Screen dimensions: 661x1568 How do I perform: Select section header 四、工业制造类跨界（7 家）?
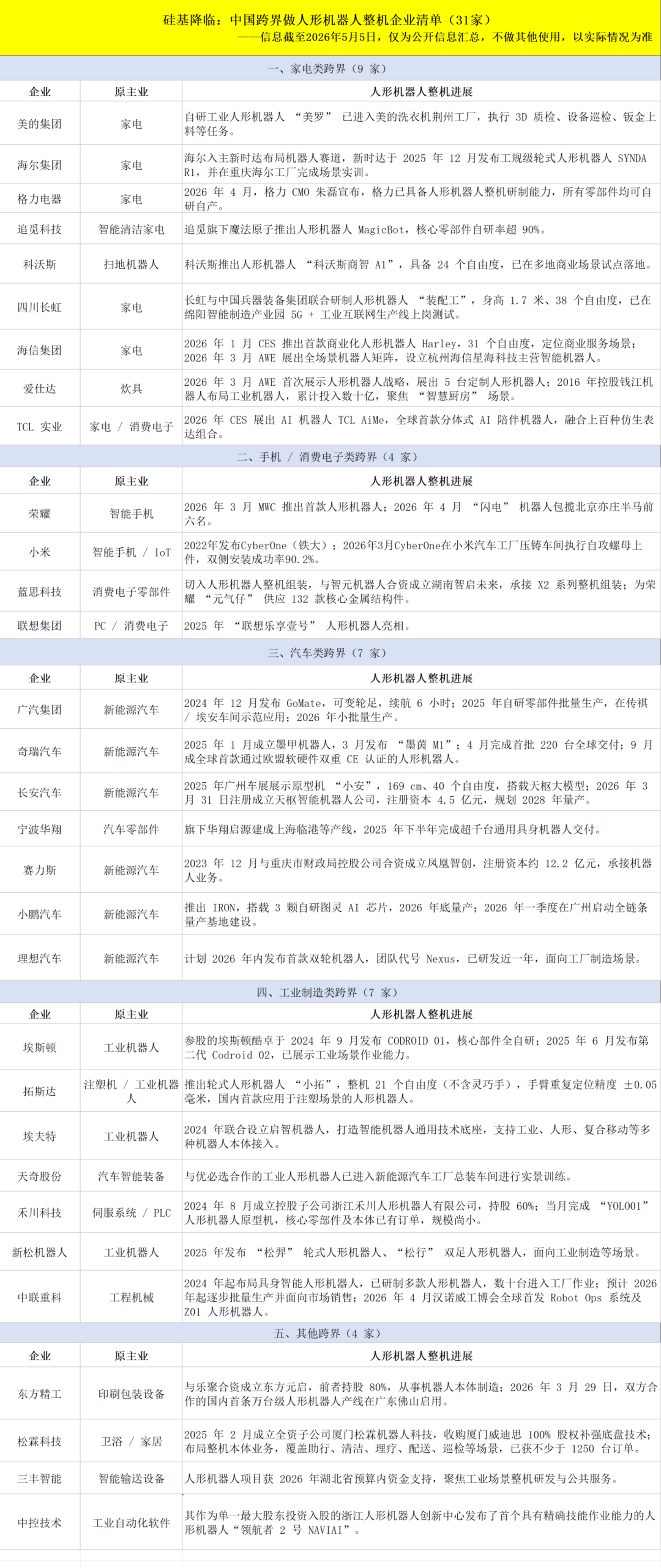(x=330, y=992)
